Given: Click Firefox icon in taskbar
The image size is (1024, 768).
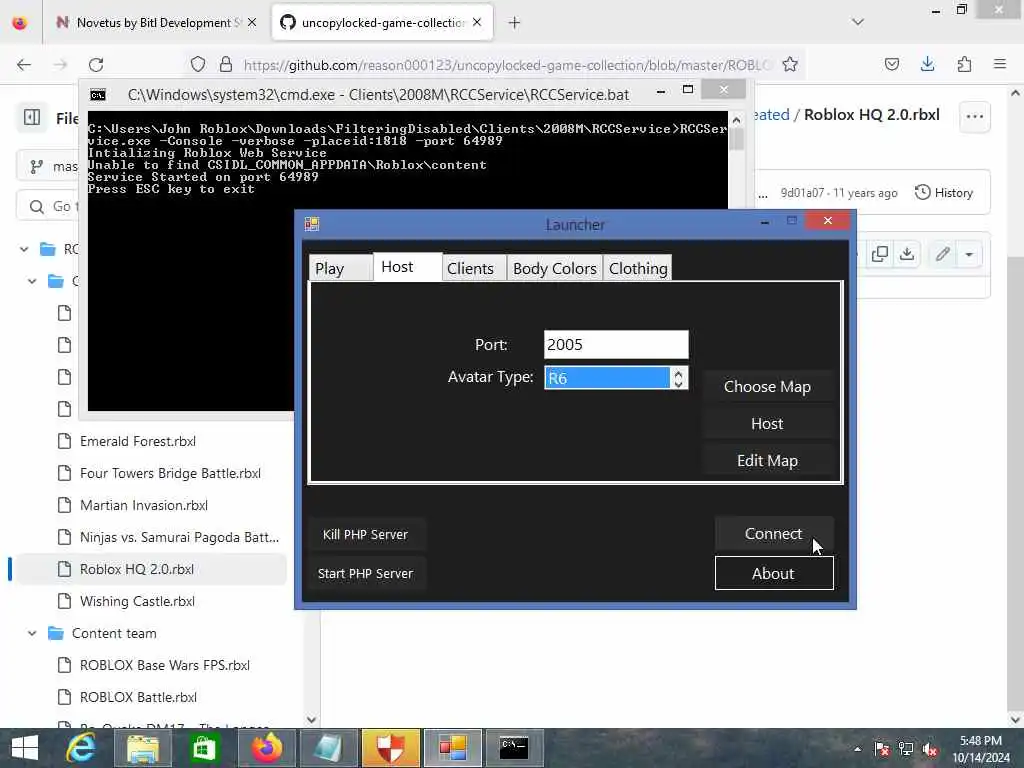Looking at the screenshot, I should click(x=266, y=748).
